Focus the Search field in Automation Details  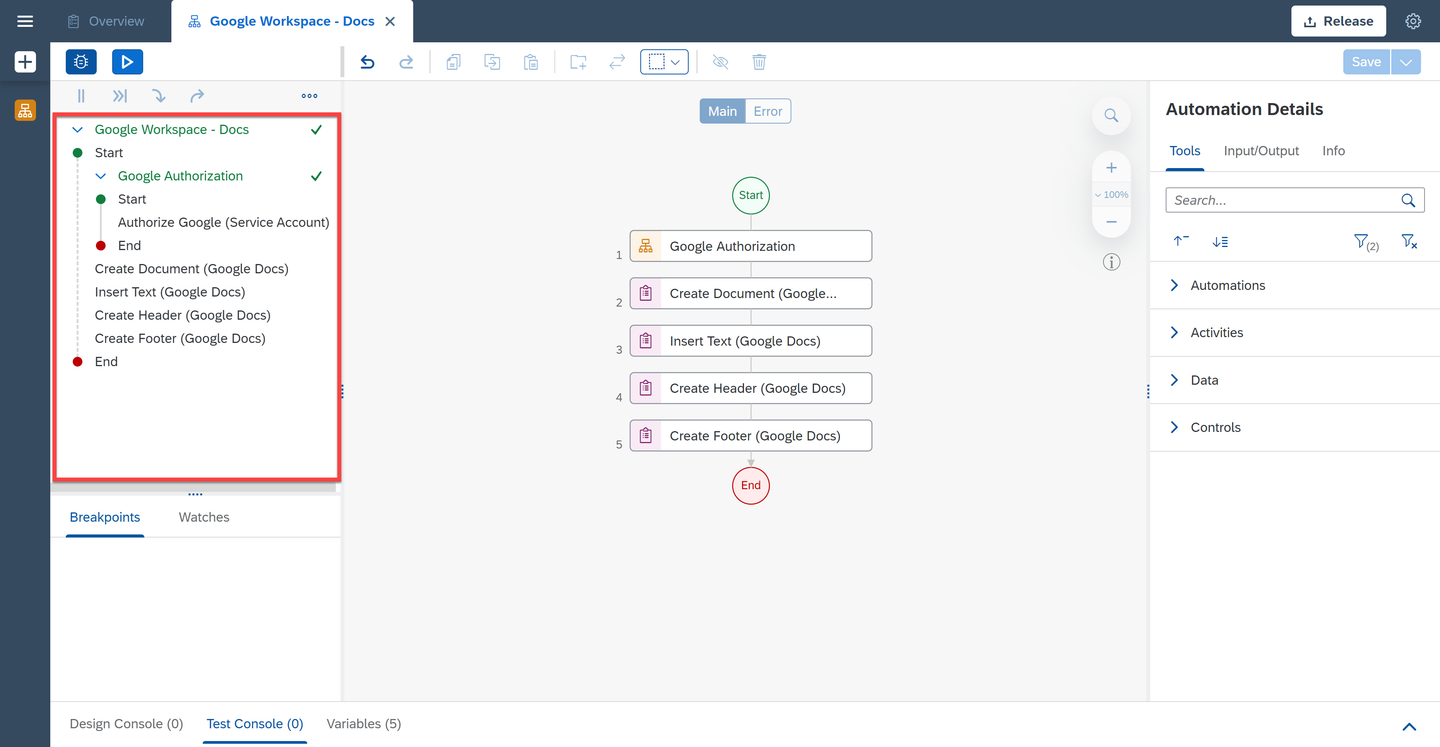pos(1295,200)
